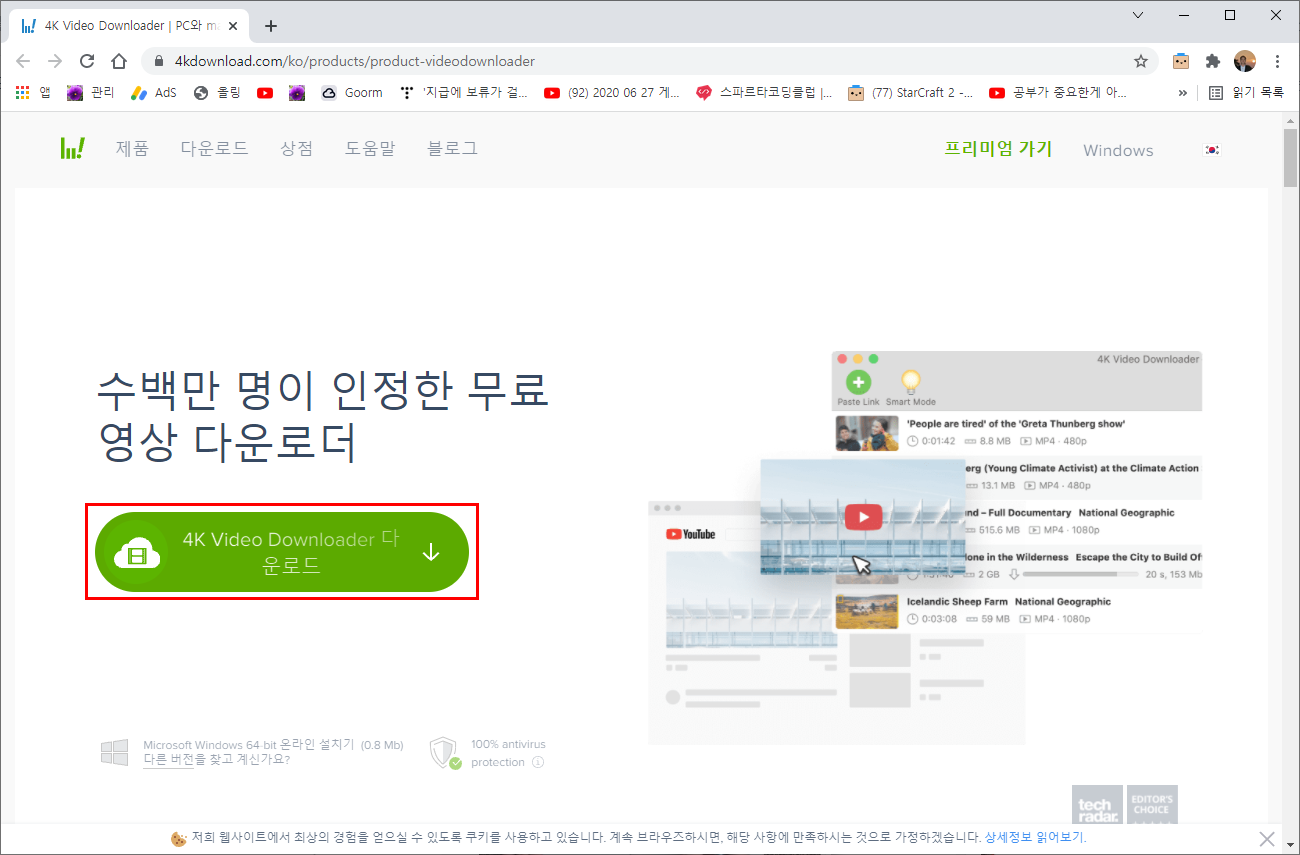
Task: Open the extensions puzzle icon
Action: pos(1213,61)
